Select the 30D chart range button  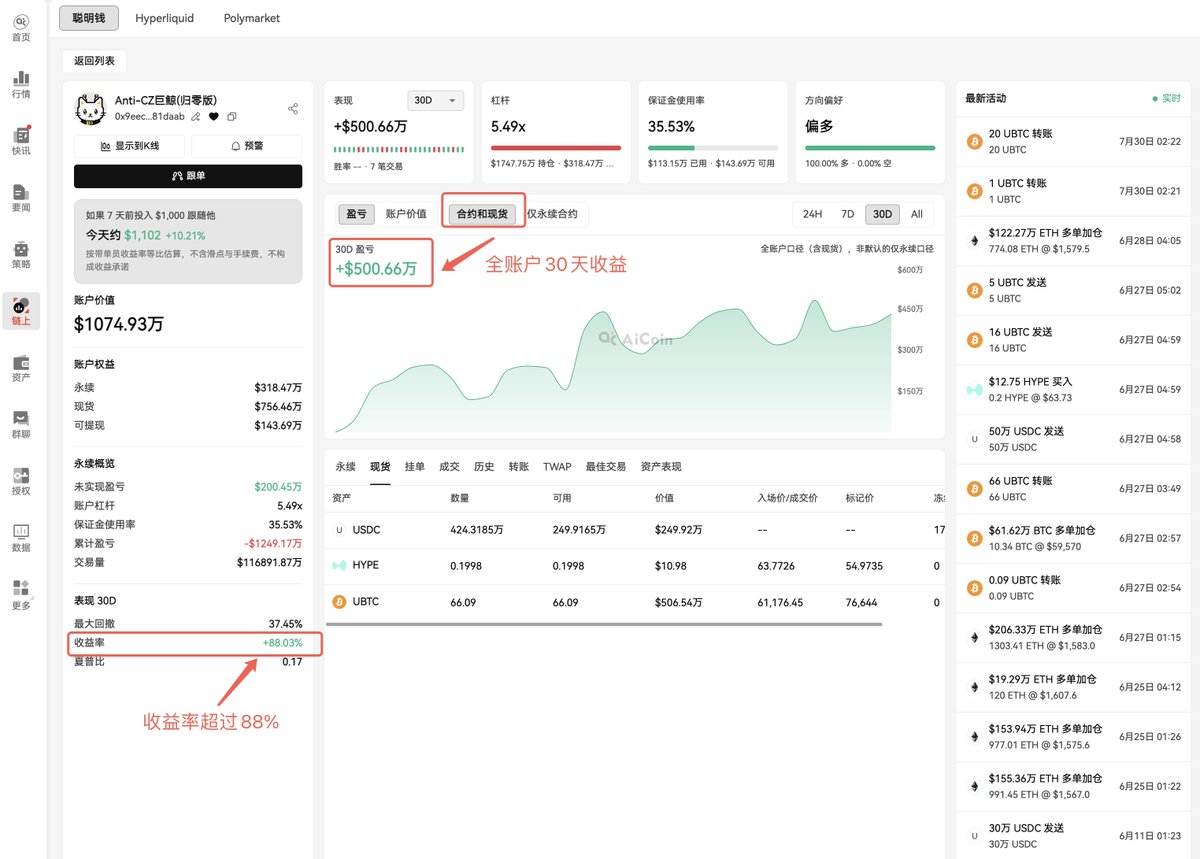tap(882, 214)
